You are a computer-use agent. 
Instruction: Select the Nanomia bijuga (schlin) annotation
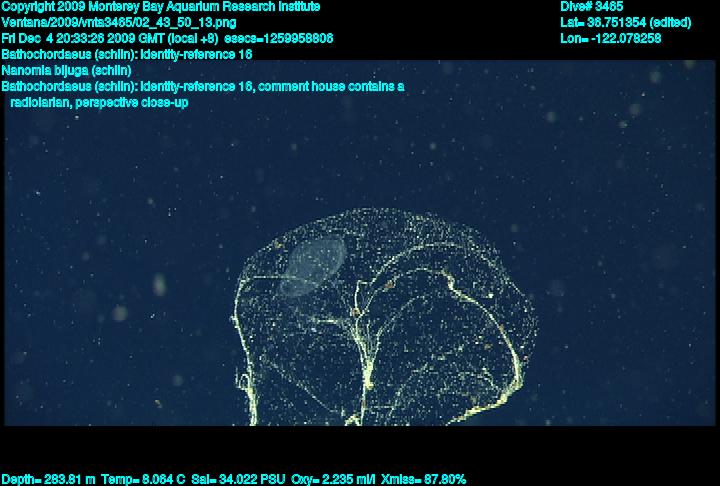pos(67,70)
